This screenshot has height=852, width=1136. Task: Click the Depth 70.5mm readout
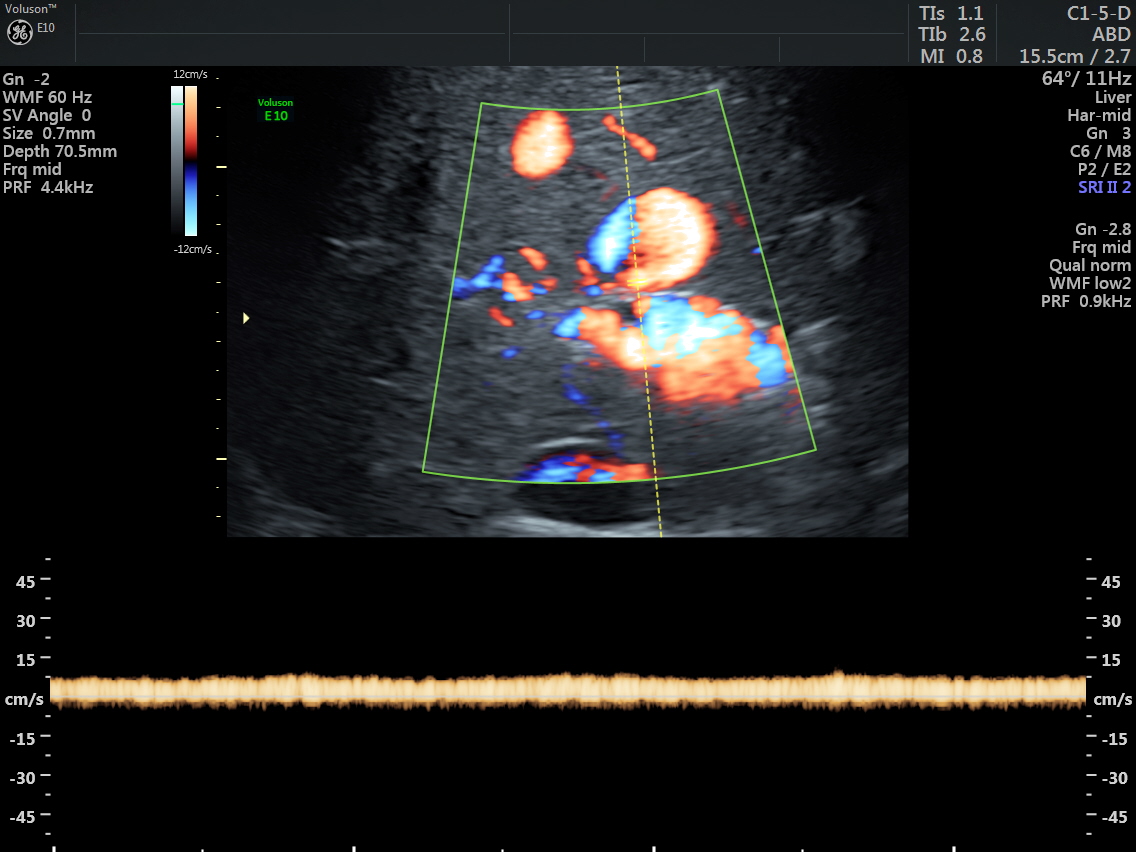60,151
